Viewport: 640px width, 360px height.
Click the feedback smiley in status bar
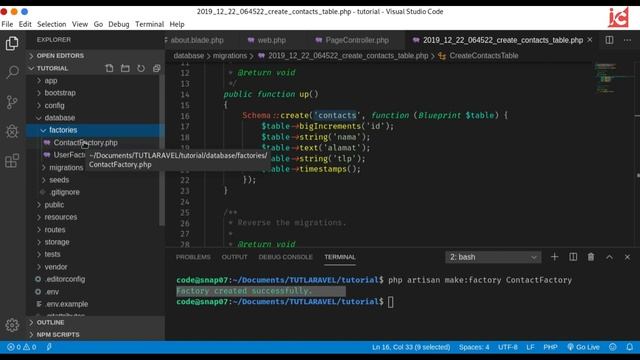613,347
